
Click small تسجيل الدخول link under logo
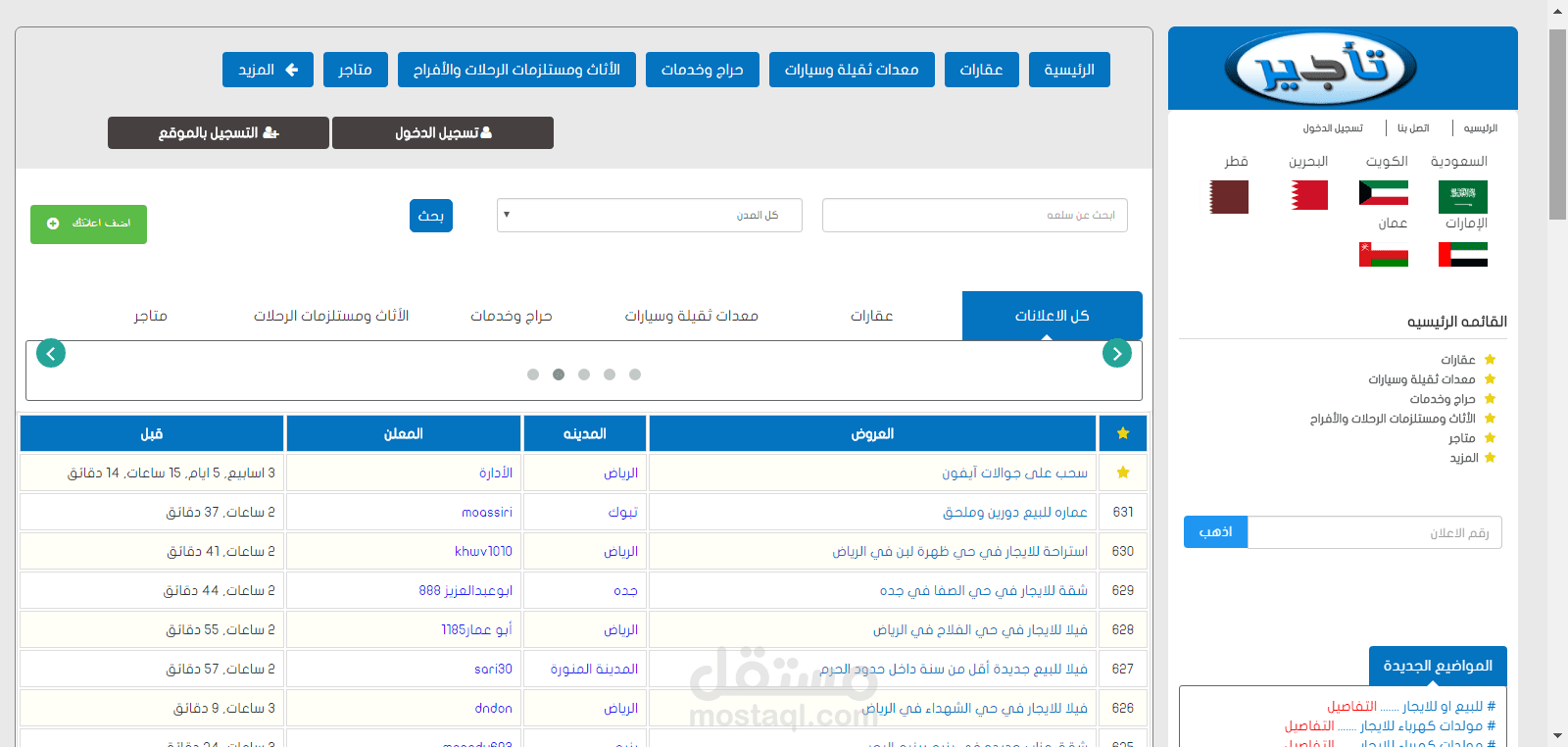point(1333,128)
